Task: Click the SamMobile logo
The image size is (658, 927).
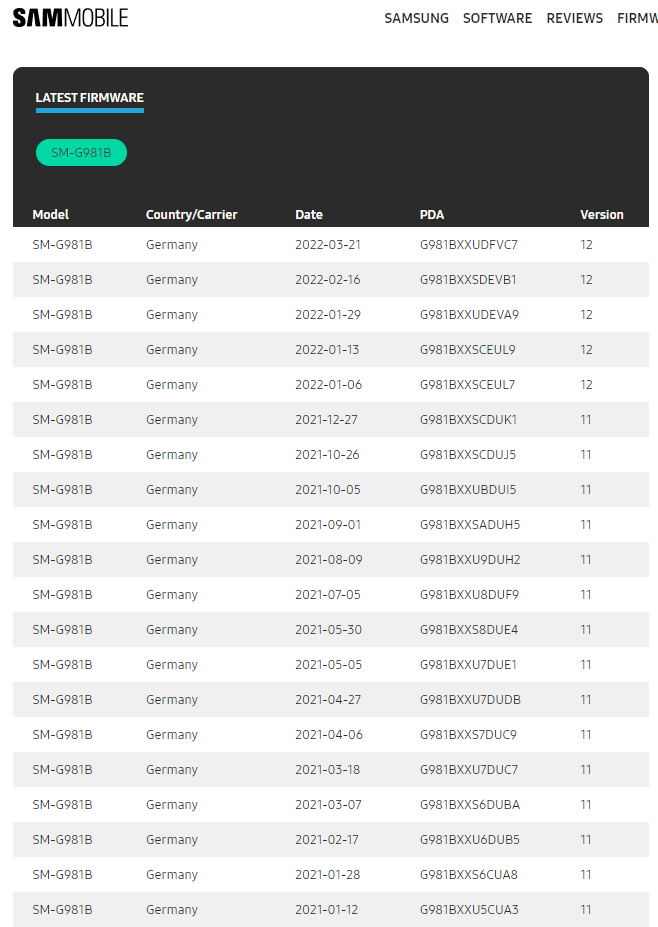Action: (70, 18)
